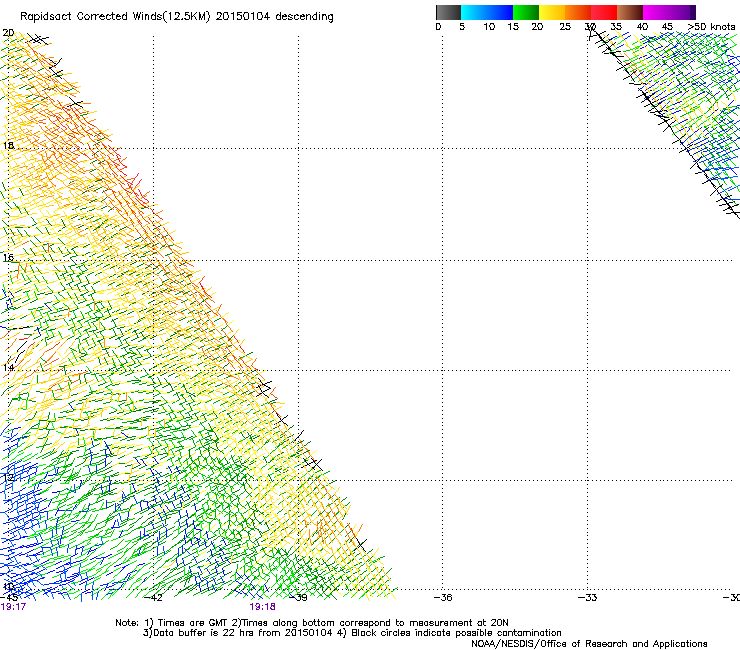The image size is (740, 650).
Task: Click the '10' legend scale number
Action: 489,27
